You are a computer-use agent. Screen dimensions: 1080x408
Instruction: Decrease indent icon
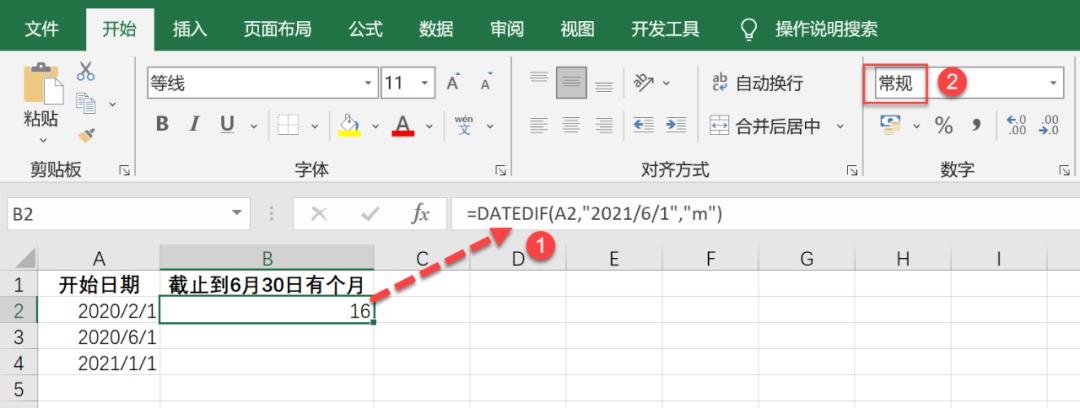[x=643, y=125]
